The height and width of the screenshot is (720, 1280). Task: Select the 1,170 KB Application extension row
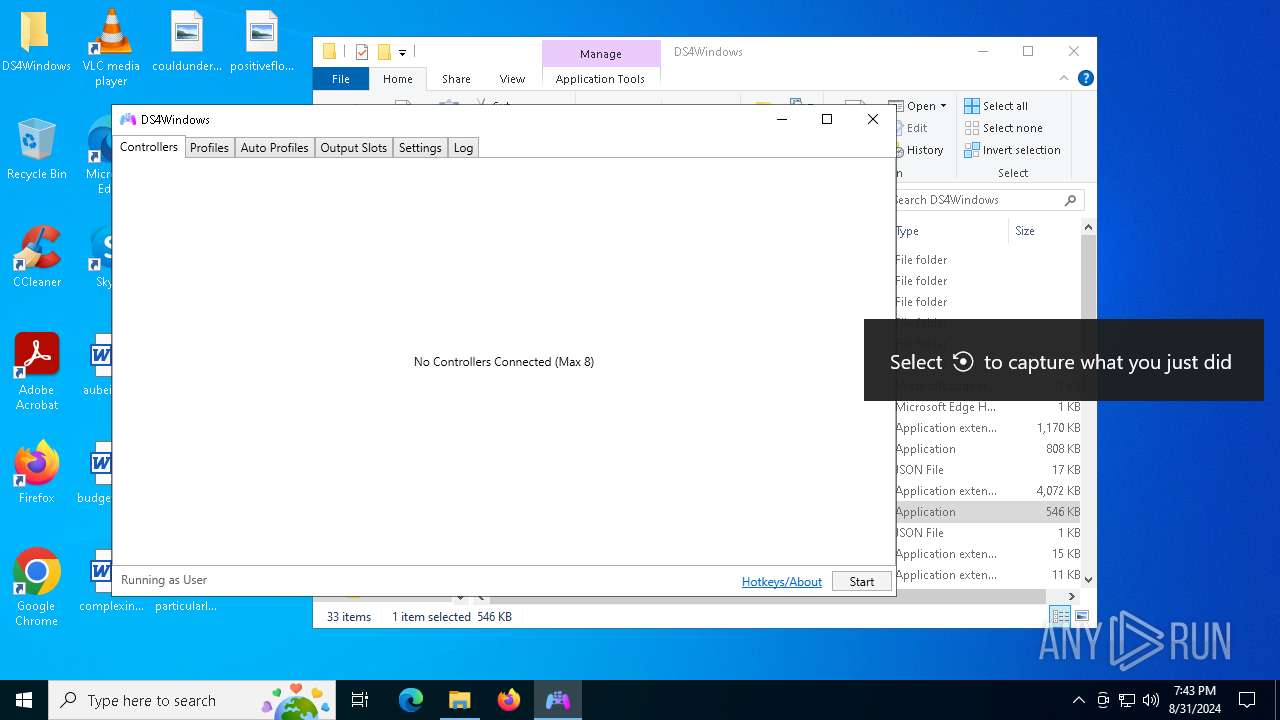coord(988,428)
